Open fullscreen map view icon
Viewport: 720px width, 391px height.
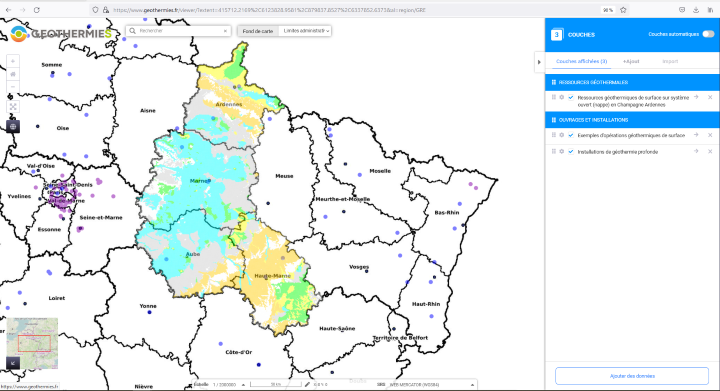click(x=13, y=107)
